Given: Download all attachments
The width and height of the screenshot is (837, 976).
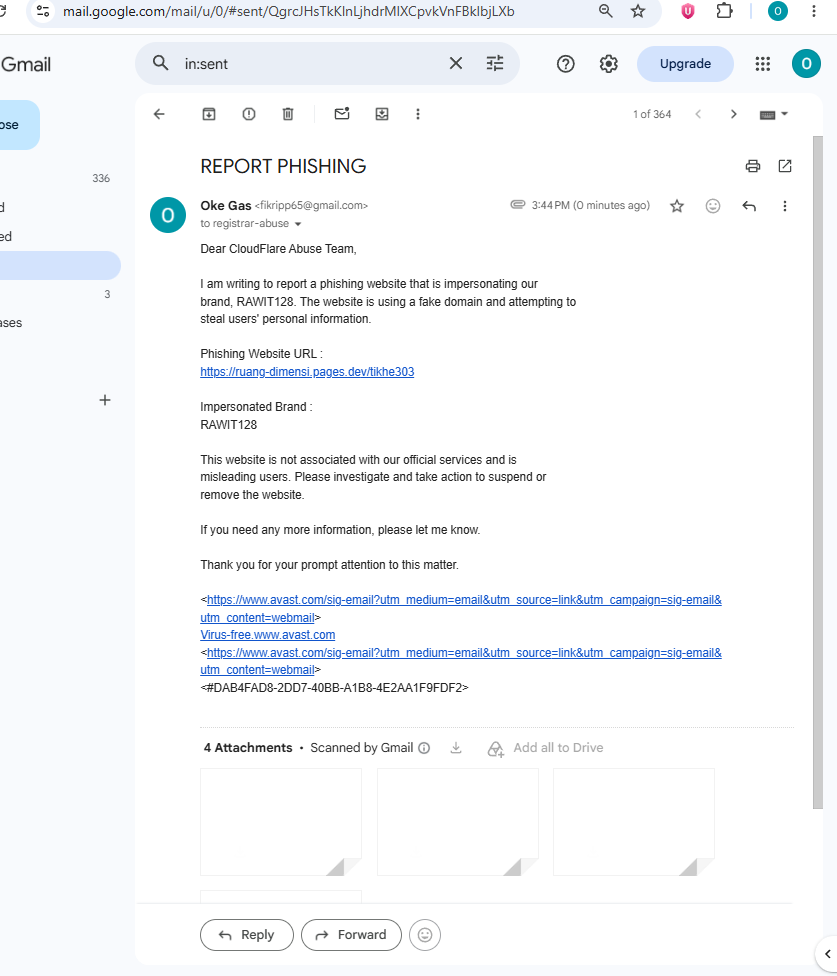Looking at the screenshot, I should [x=456, y=748].
